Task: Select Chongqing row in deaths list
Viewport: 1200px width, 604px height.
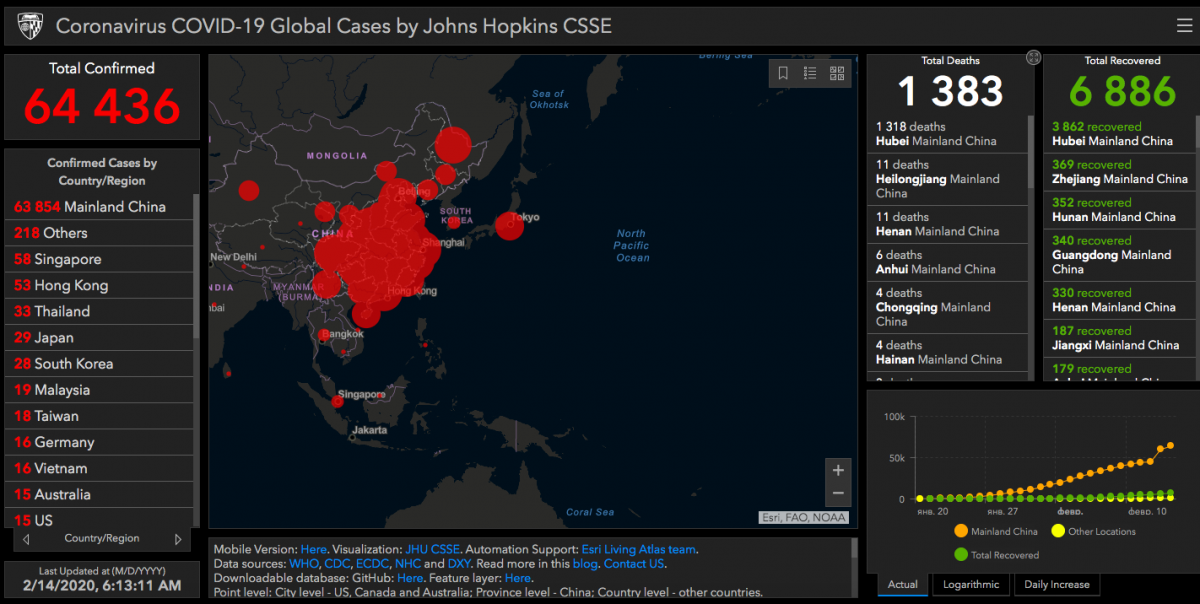Action: [947, 307]
